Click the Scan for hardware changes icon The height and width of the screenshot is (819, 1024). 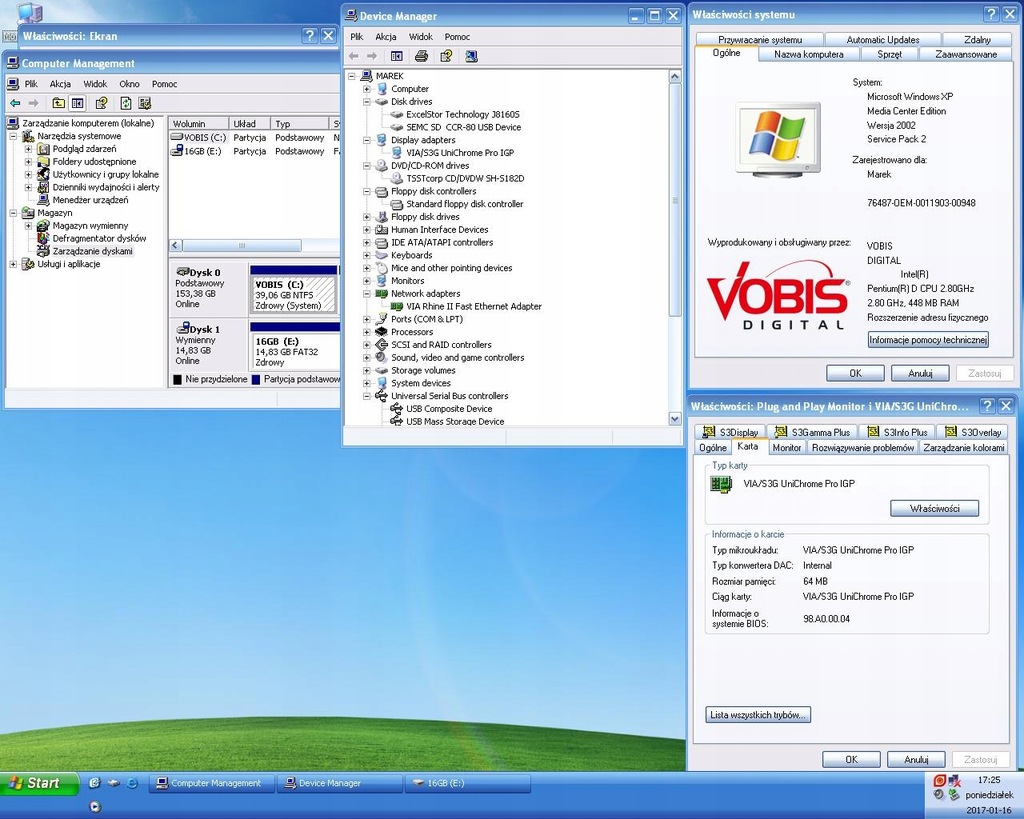[471, 56]
